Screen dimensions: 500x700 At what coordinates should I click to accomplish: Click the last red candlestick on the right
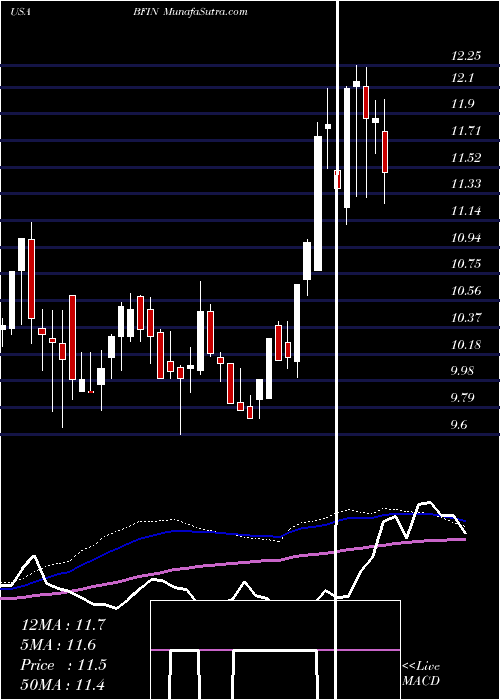[x=384, y=152]
